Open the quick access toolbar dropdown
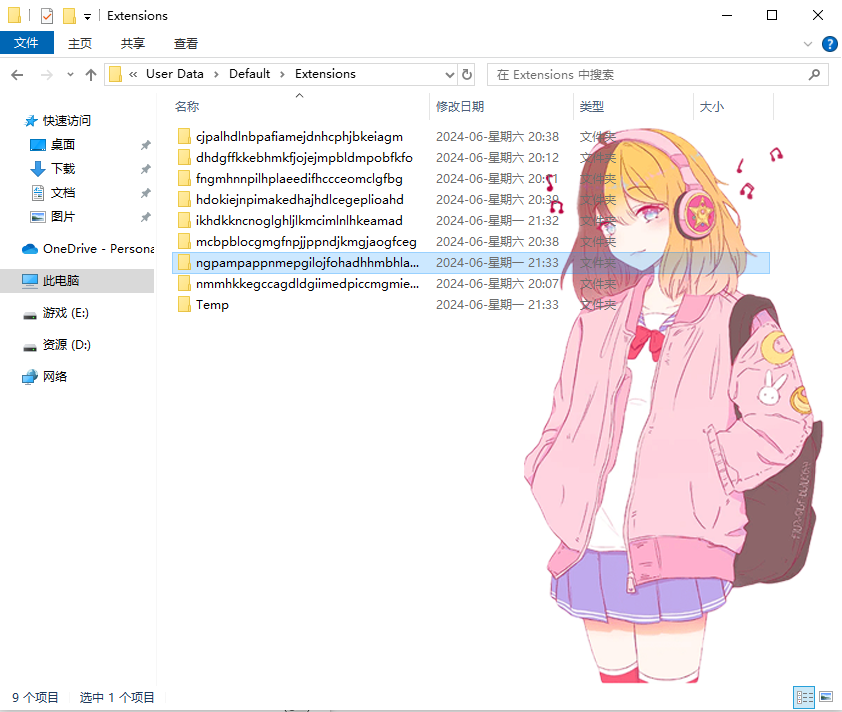The width and height of the screenshot is (842, 712). [88, 17]
